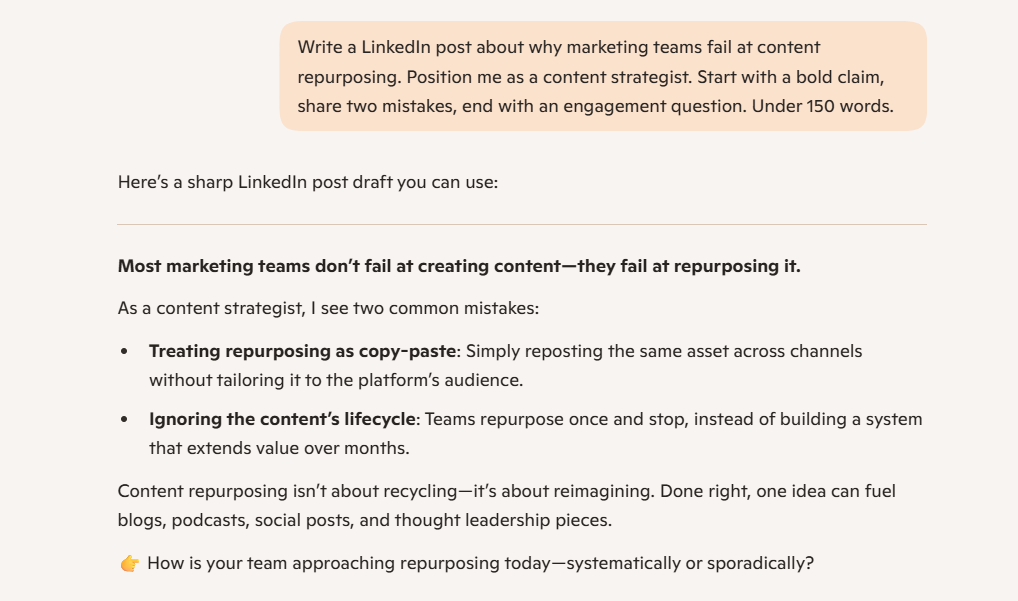This screenshot has width=1018, height=601.
Task: Click the bold headline about marketing teams
Action: click(459, 266)
